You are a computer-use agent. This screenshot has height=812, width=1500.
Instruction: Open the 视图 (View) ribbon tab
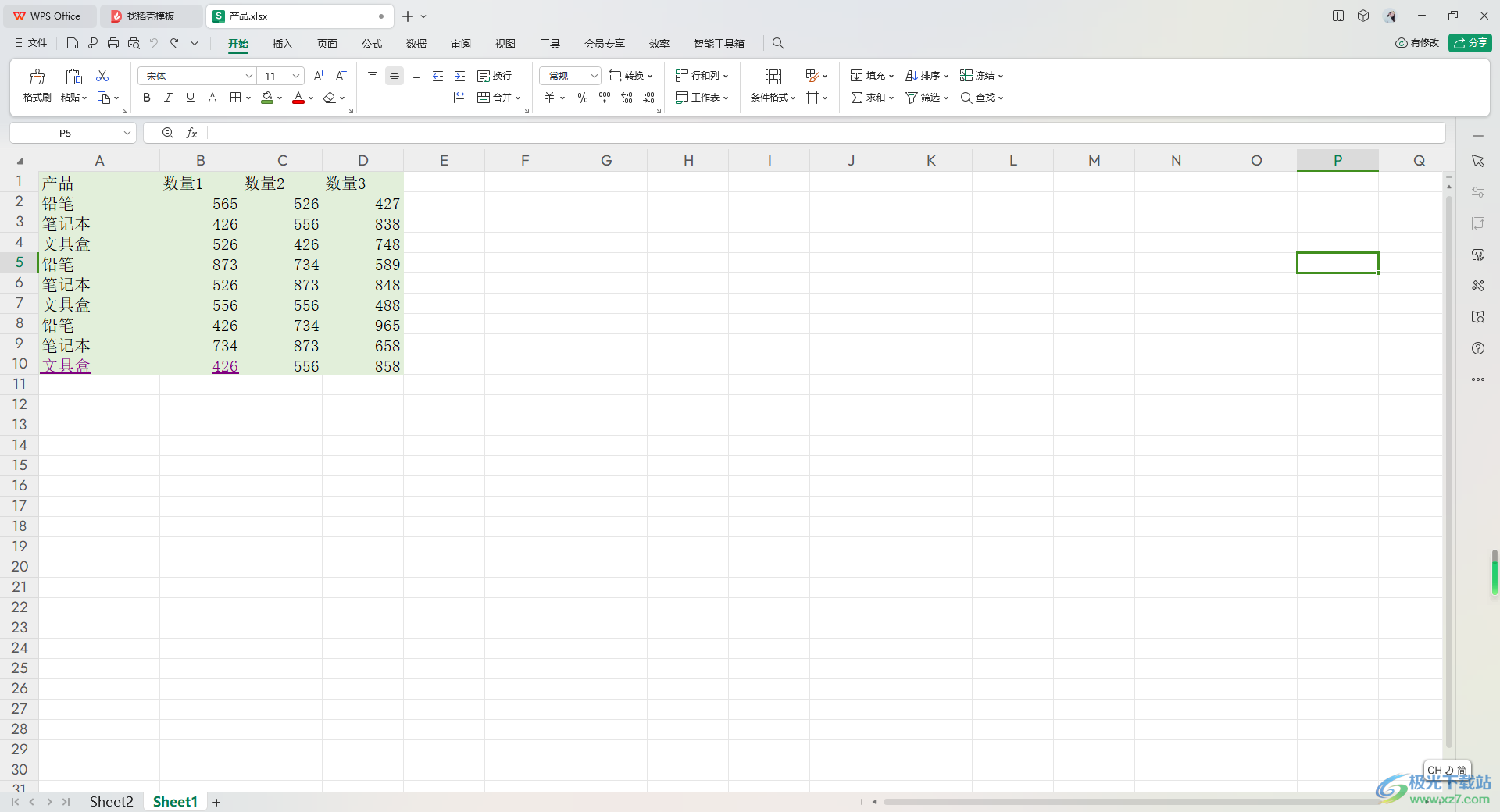coord(505,44)
